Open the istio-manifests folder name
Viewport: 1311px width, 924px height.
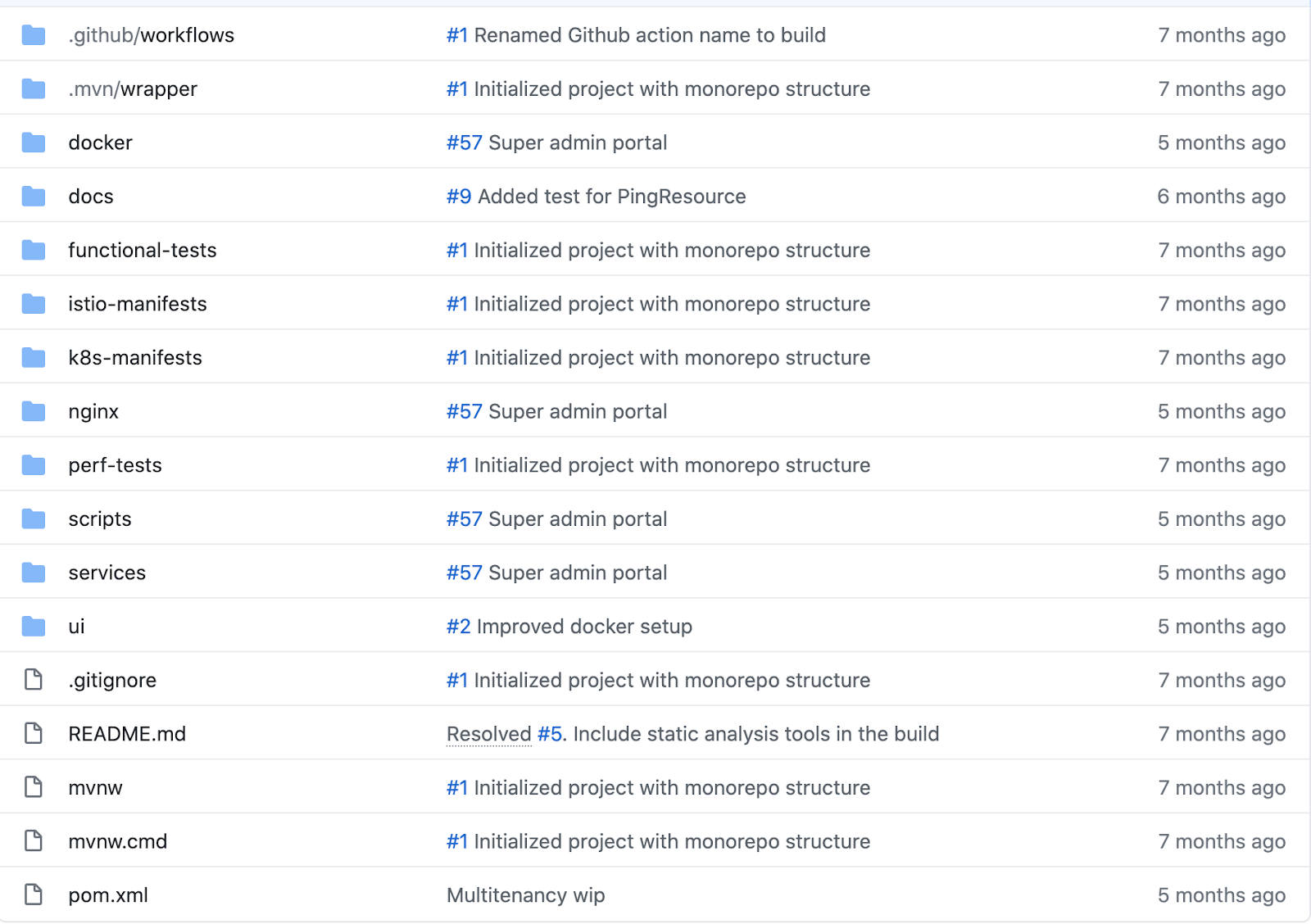tap(138, 304)
